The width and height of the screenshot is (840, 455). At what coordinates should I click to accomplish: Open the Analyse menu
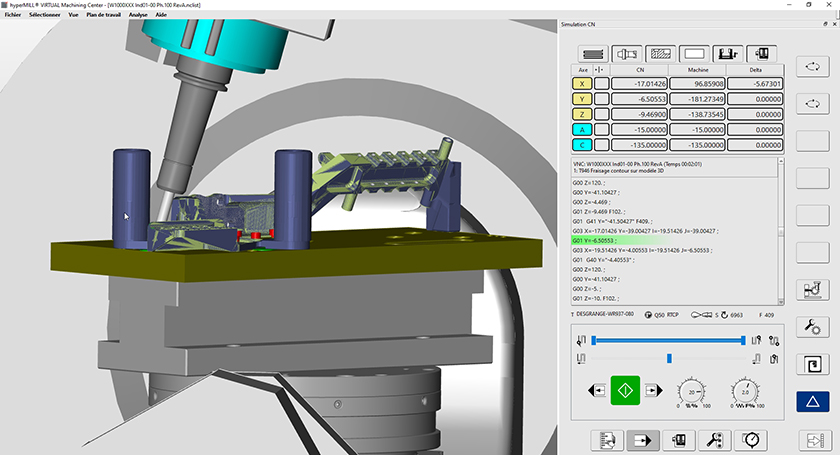138,16
